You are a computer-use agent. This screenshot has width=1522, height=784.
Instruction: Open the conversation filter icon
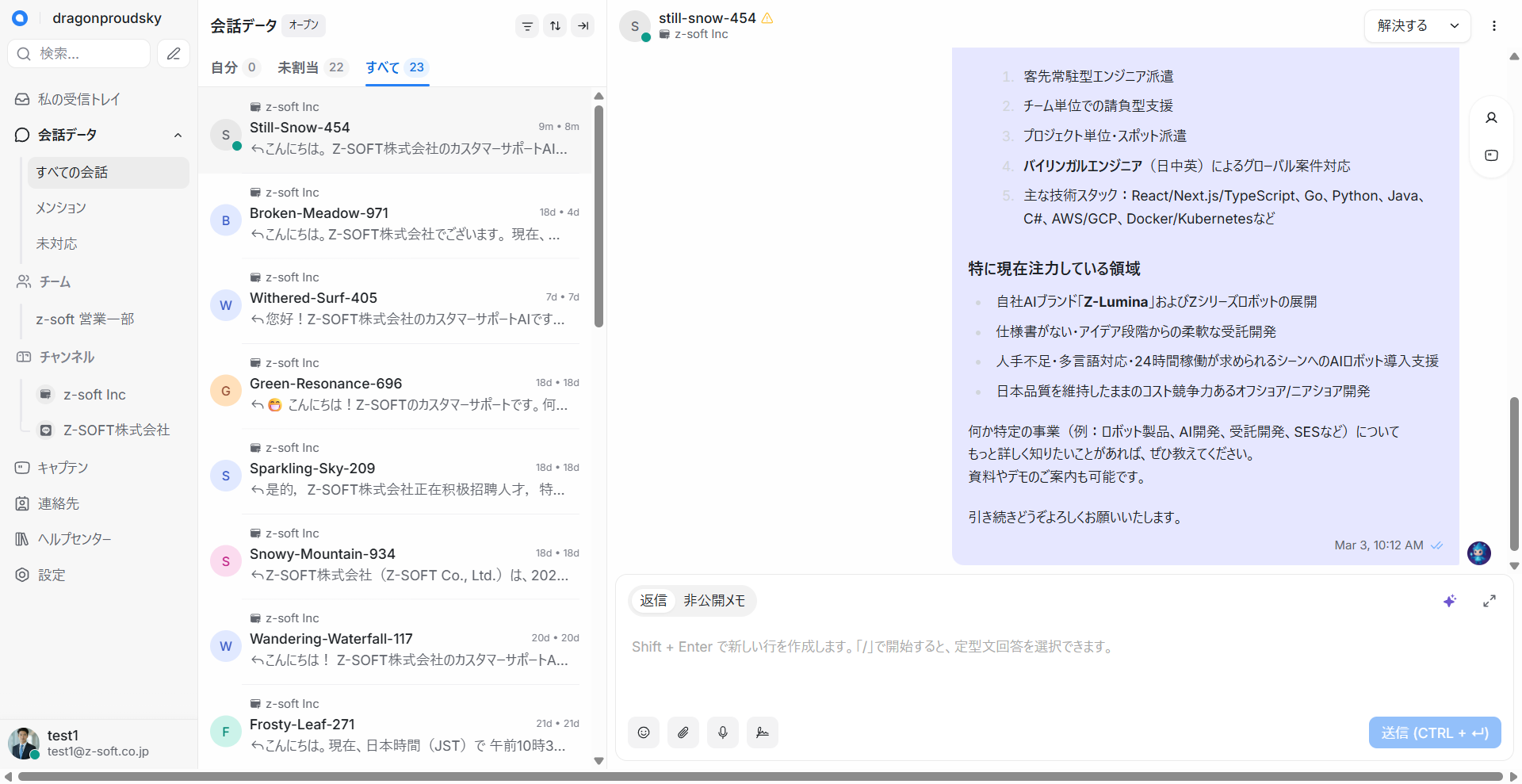(x=527, y=26)
